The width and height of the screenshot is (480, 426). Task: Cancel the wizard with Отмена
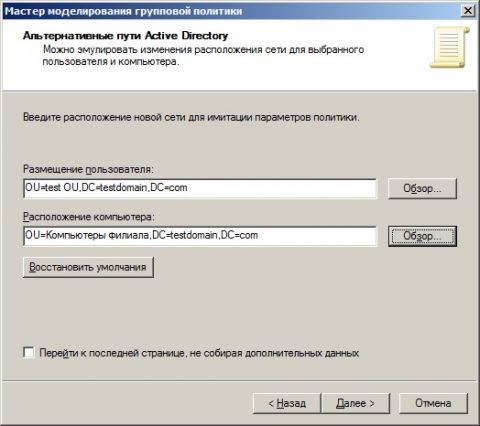[x=433, y=403]
